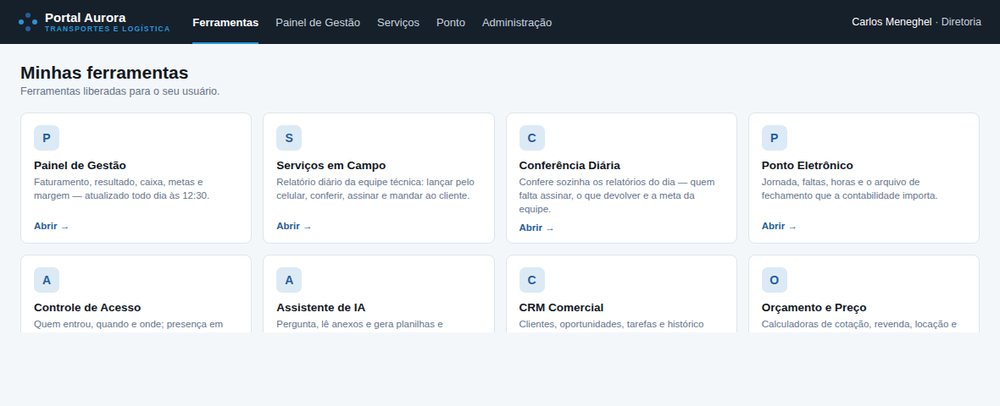The width and height of the screenshot is (1000, 406).
Task: Open the Administração navigation tab
Action: (x=517, y=22)
